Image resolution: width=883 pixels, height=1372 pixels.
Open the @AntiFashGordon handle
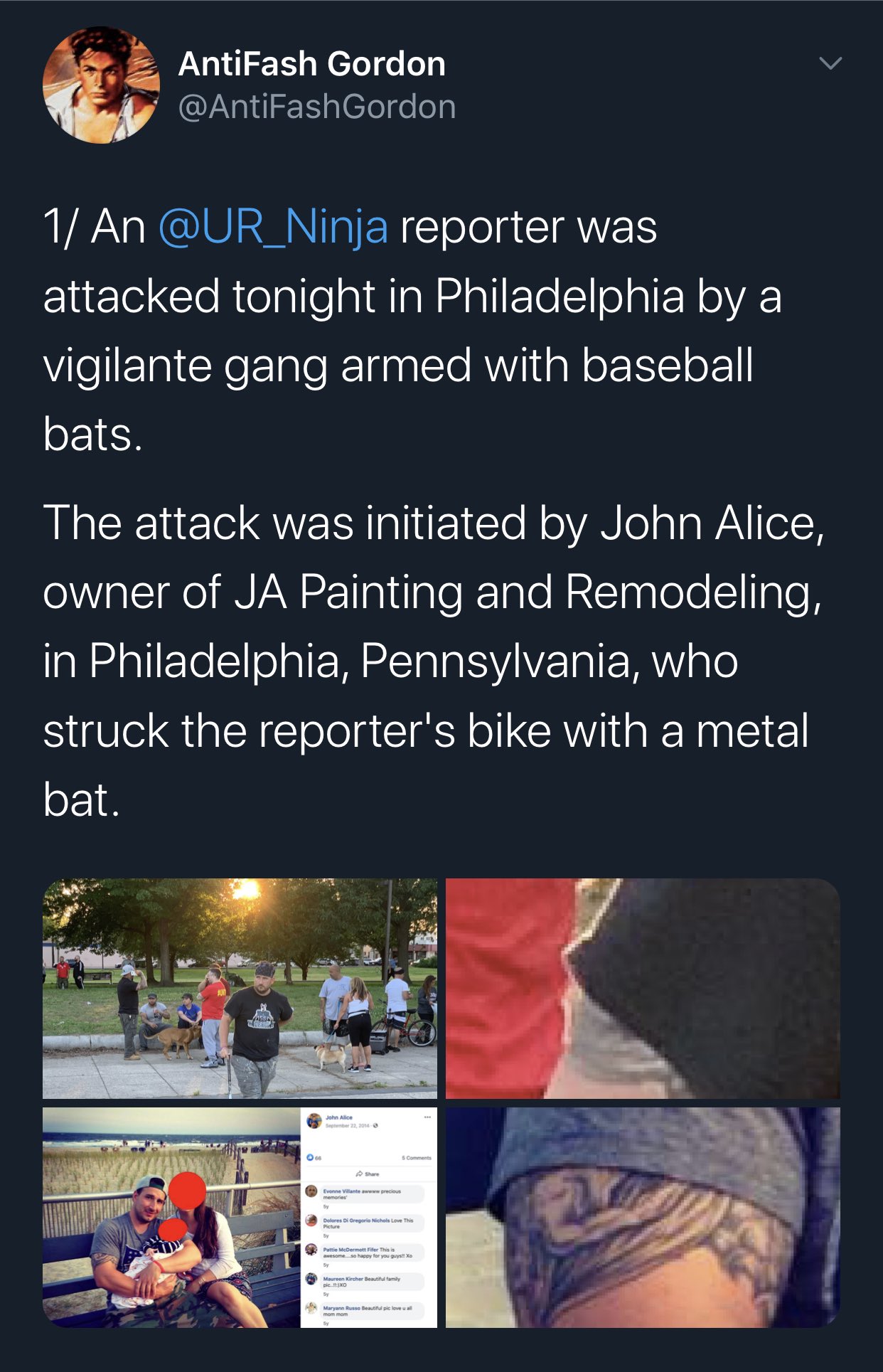(x=317, y=107)
